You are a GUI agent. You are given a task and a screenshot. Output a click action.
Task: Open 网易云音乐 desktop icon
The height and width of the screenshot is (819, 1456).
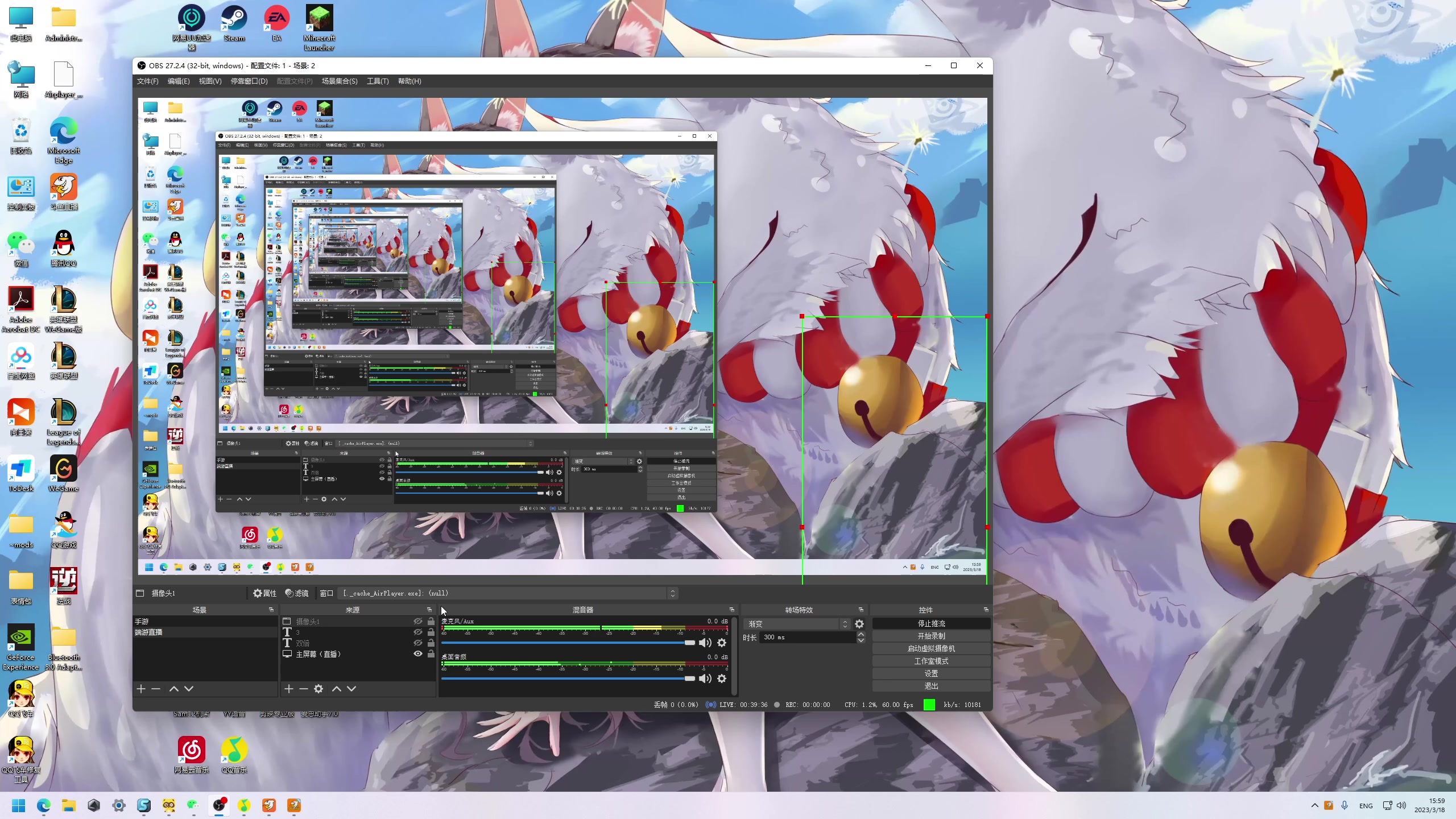click(192, 755)
